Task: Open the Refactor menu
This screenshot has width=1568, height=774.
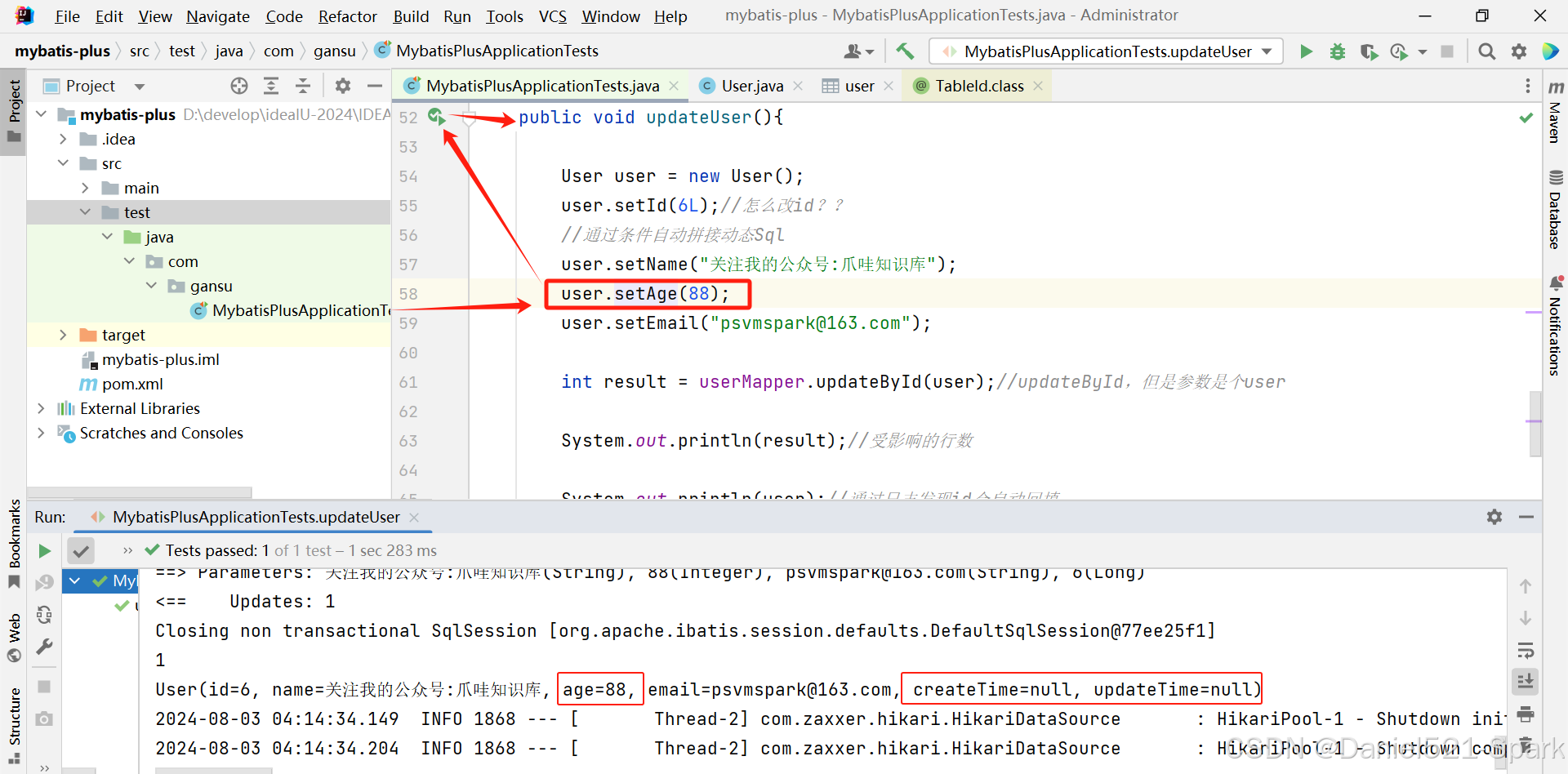Action: [347, 16]
